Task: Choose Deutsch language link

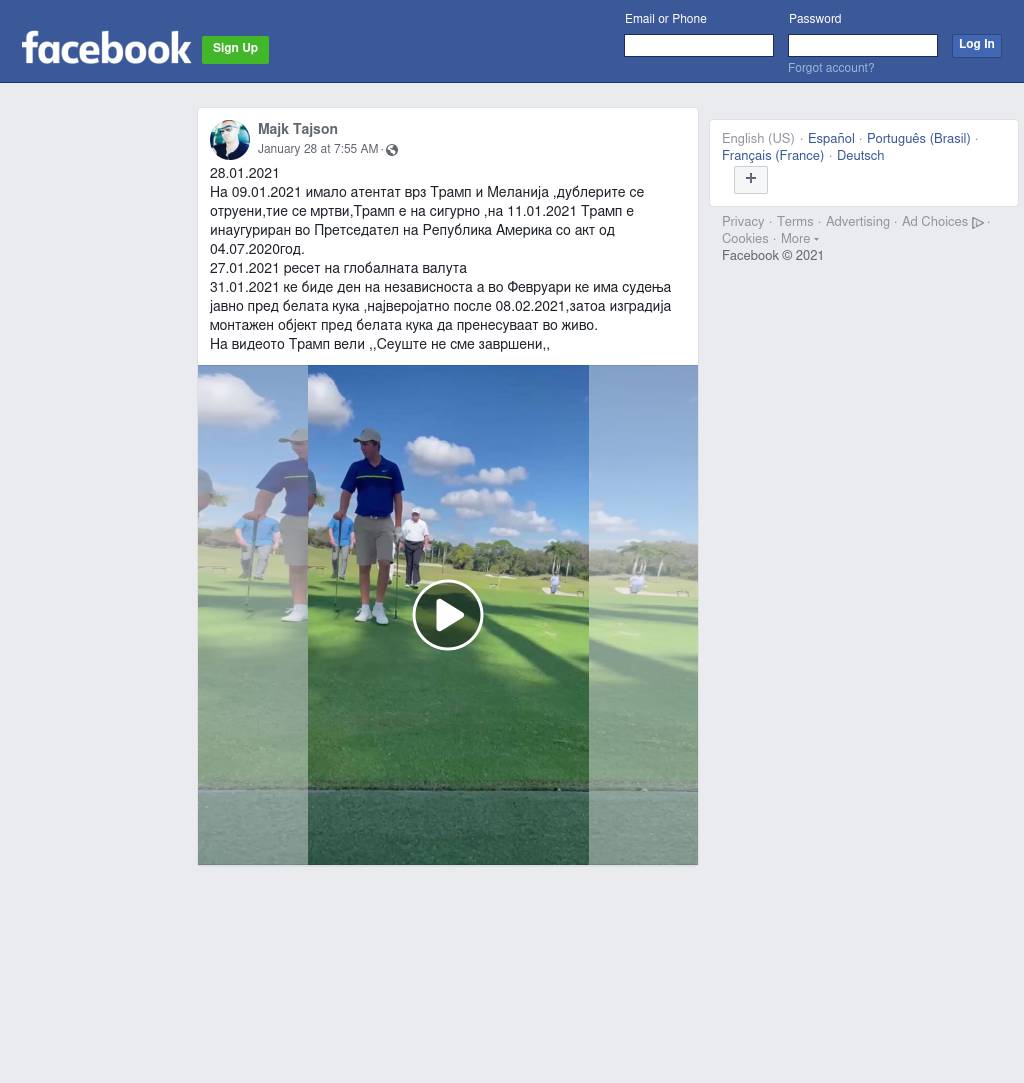Action: [x=860, y=155]
